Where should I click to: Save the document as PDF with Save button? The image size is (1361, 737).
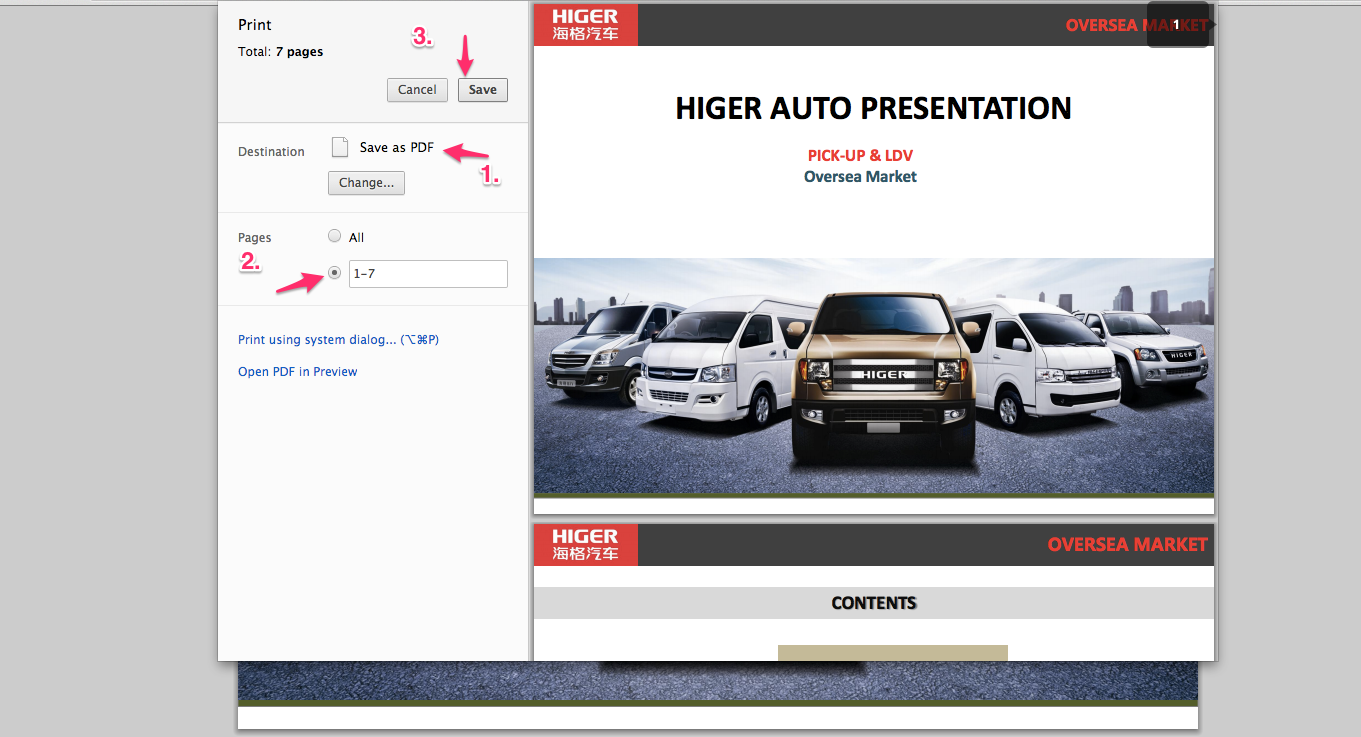(483, 90)
